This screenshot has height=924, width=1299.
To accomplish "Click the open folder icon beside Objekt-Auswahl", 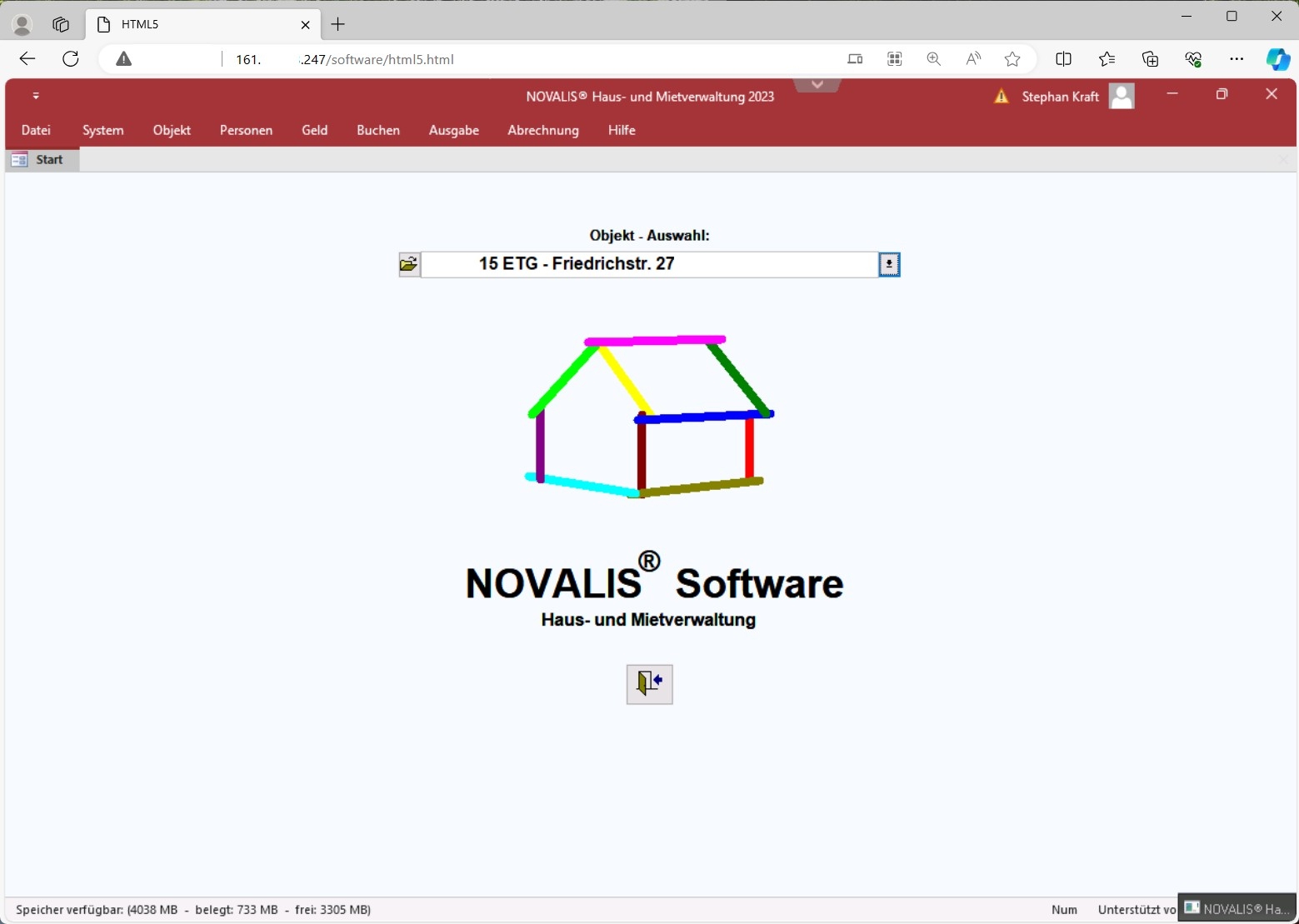I will point(409,265).
